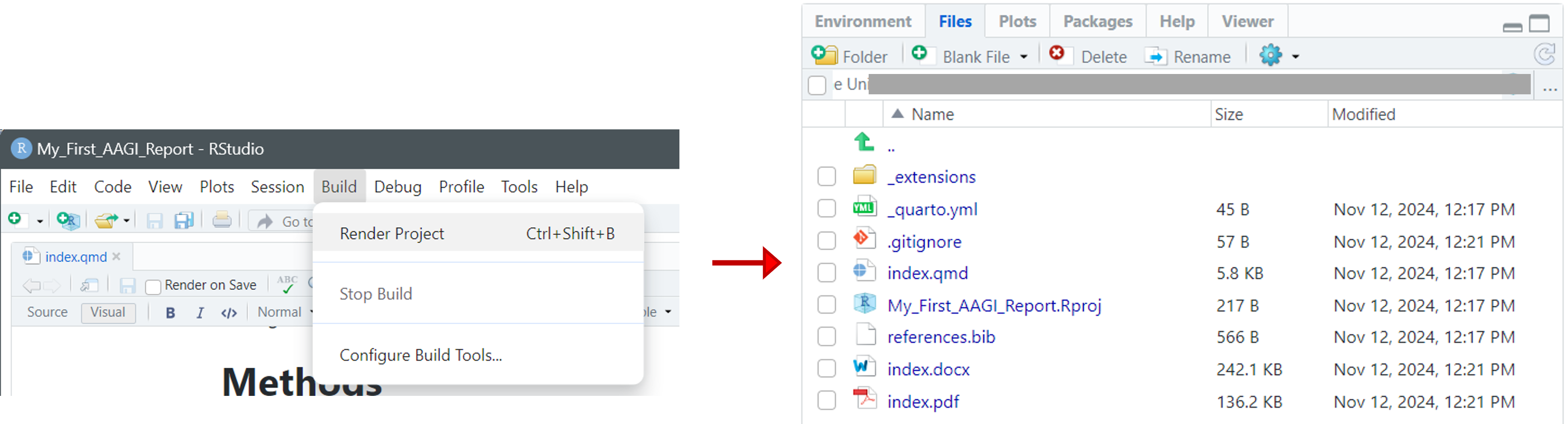
Task: Tick the checkbox beside index.qmd file
Action: click(x=826, y=273)
